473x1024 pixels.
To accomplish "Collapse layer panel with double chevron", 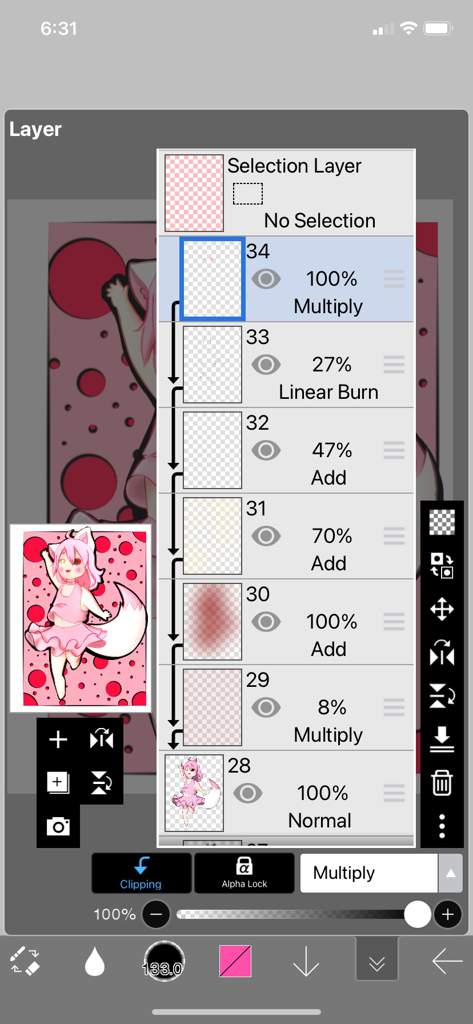I will click(x=376, y=962).
